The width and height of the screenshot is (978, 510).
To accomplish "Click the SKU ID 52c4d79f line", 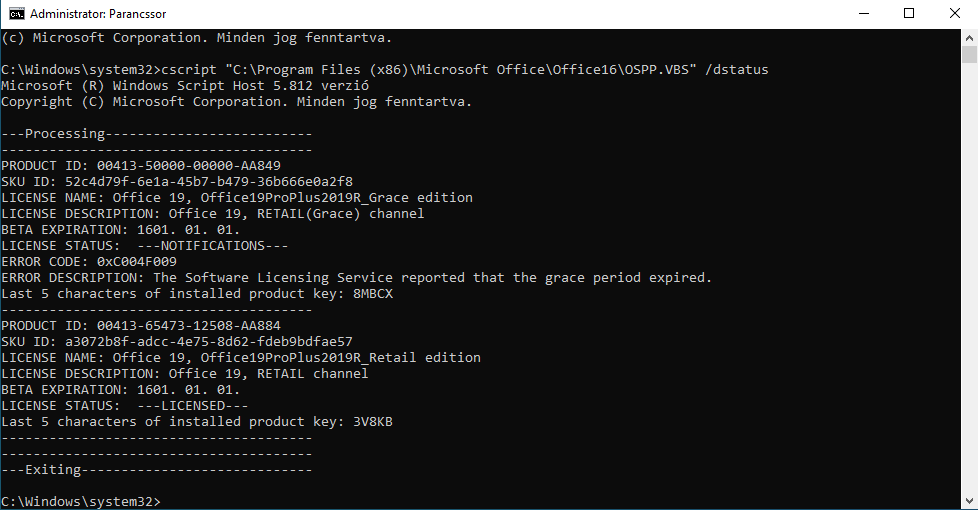I will (x=177, y=182).
